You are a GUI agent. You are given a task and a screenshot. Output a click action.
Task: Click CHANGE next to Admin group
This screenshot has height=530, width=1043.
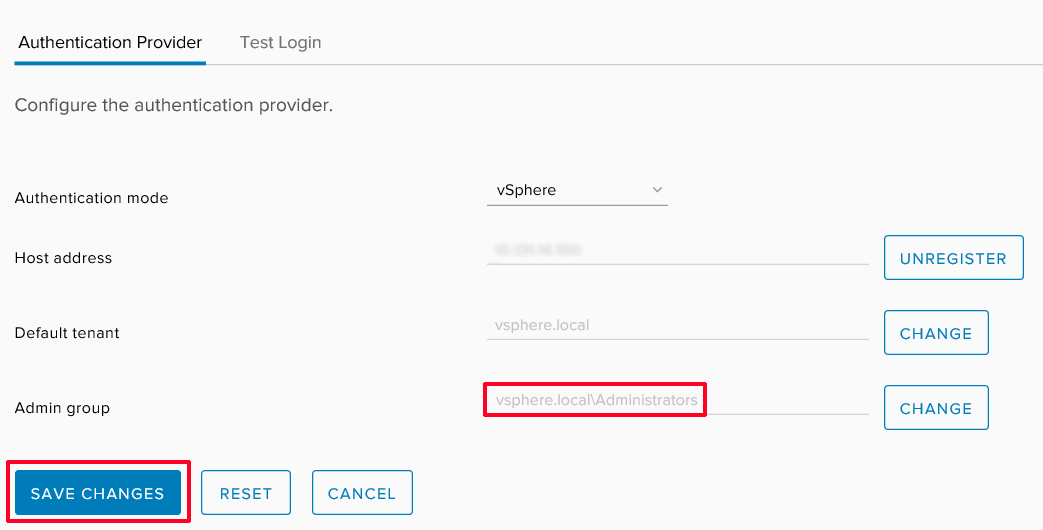(x=936, y=408)
